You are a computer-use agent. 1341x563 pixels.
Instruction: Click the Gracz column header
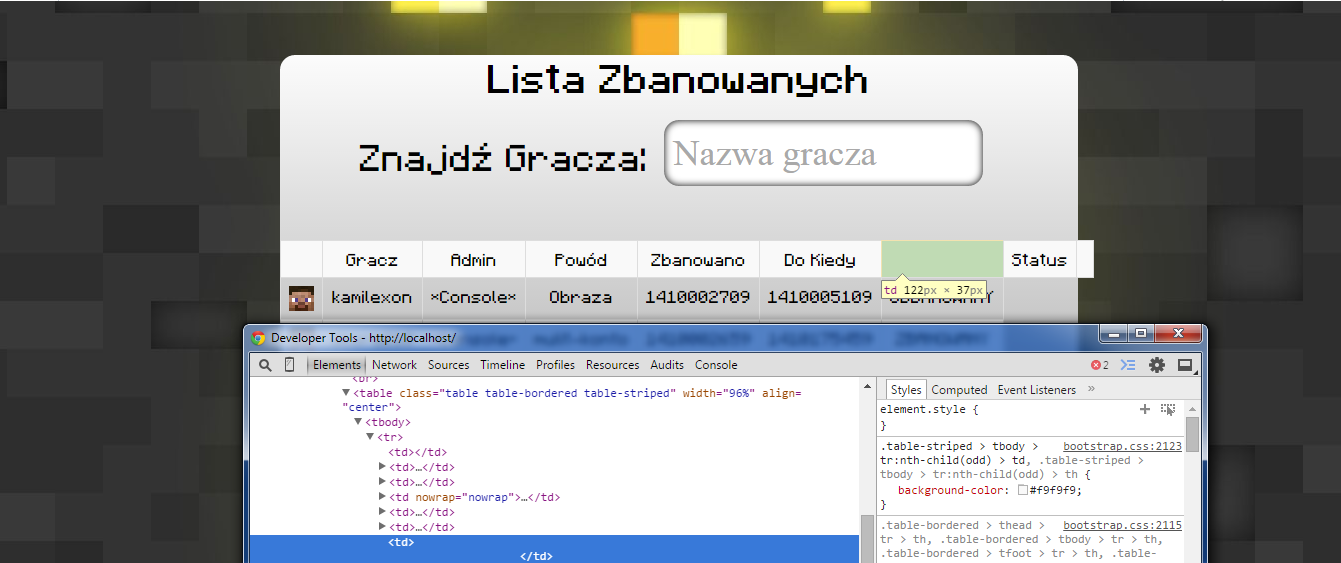click(x=372, y=260)
